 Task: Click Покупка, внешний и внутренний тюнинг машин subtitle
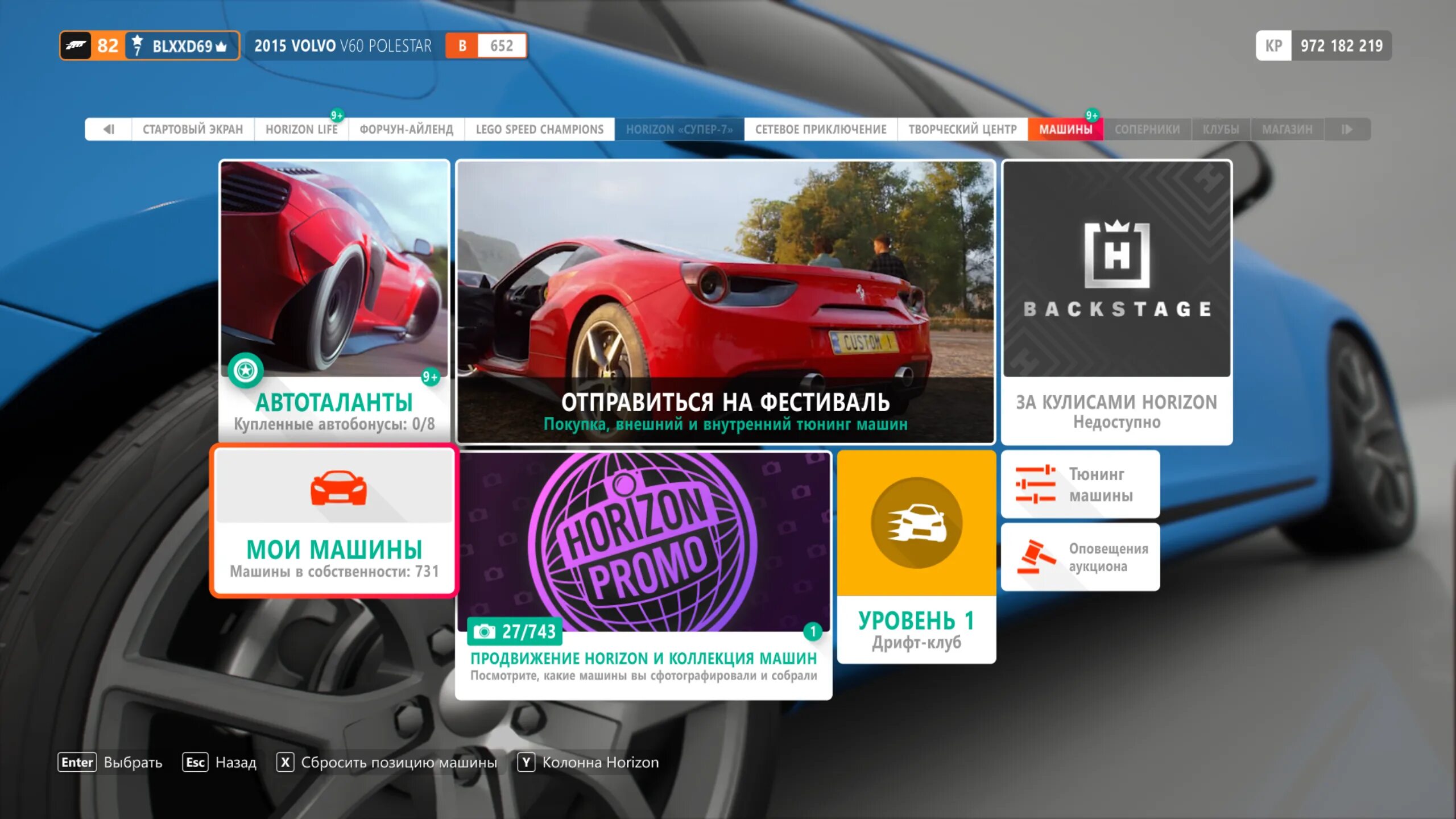point(725,424)
